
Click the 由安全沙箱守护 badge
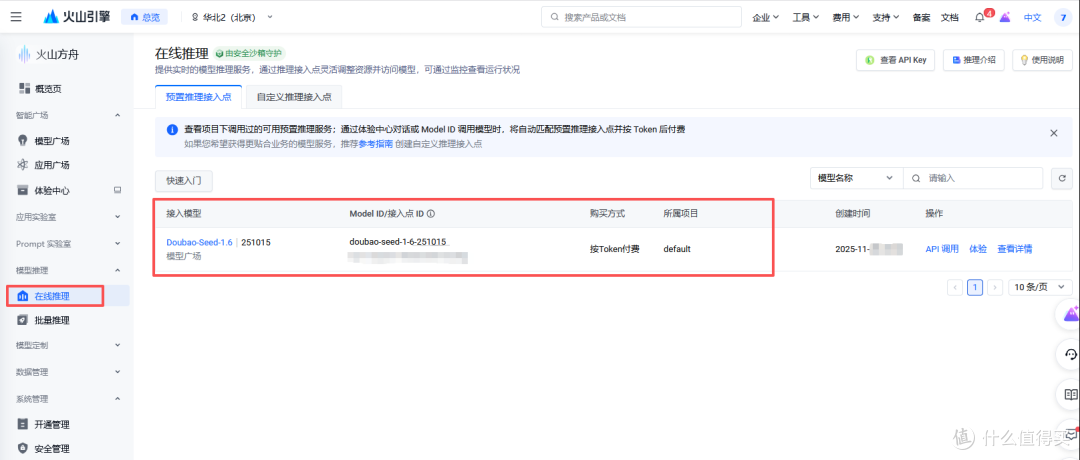(249, 53)
